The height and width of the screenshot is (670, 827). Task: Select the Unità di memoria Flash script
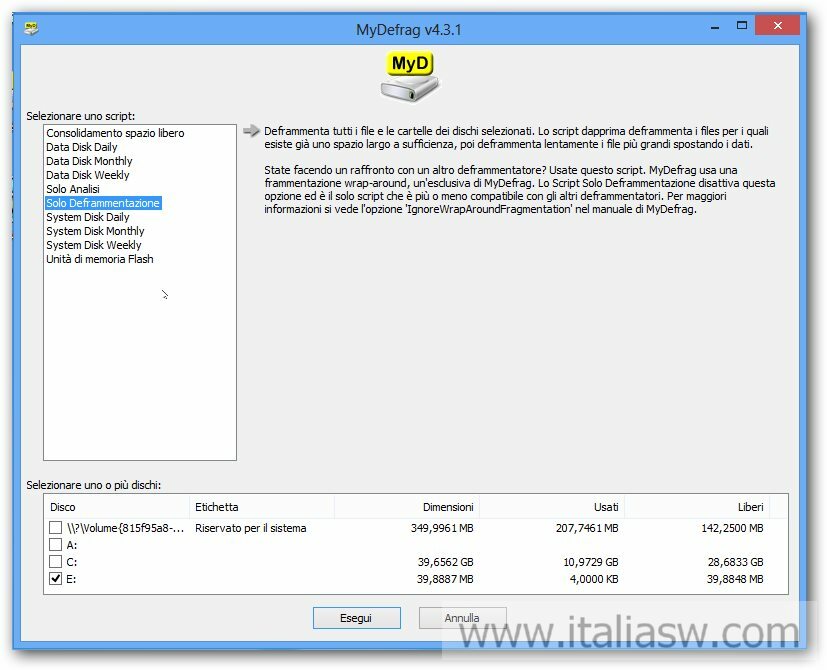pyautogui.click(x=100, y=259)
